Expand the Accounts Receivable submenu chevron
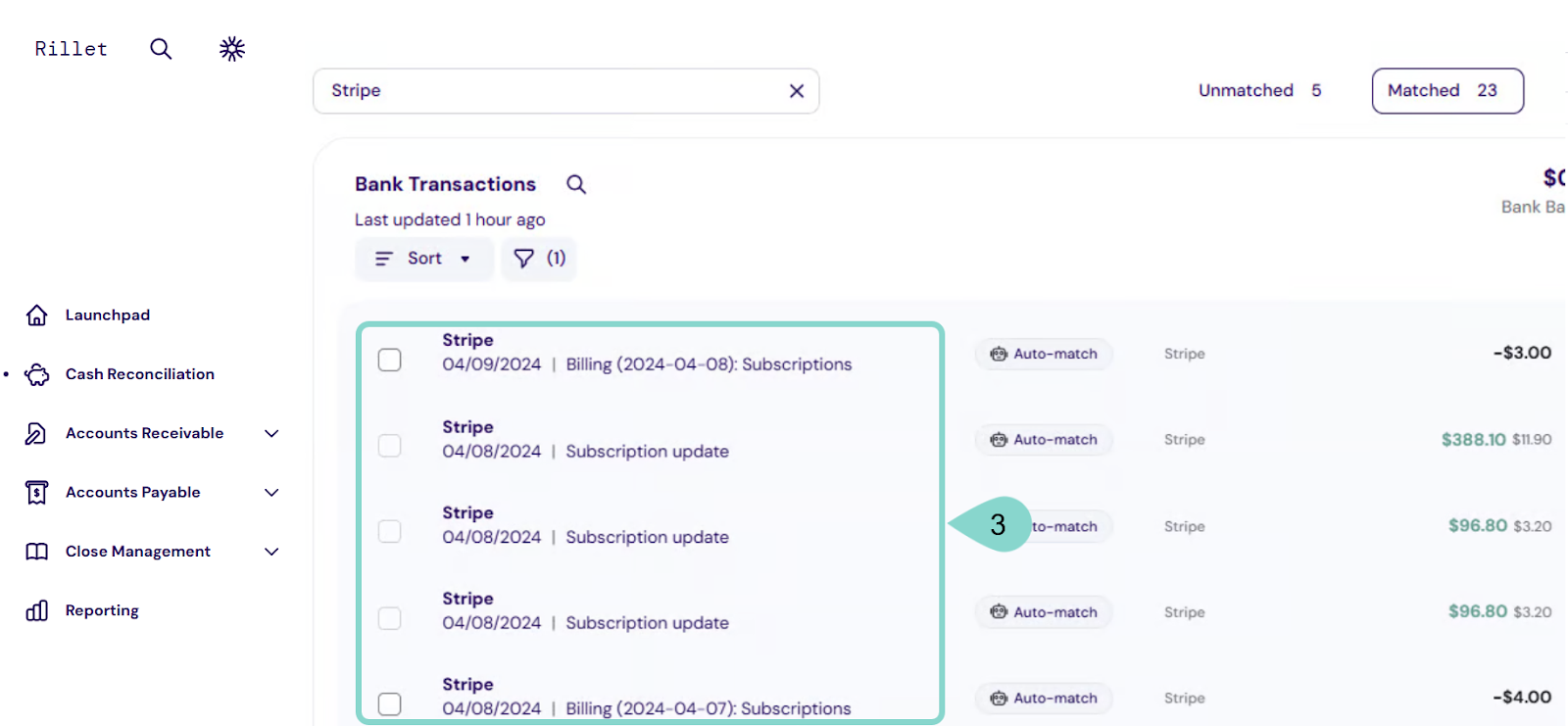The width and height of the screenshot is (1568, 726). pos(272,433)
